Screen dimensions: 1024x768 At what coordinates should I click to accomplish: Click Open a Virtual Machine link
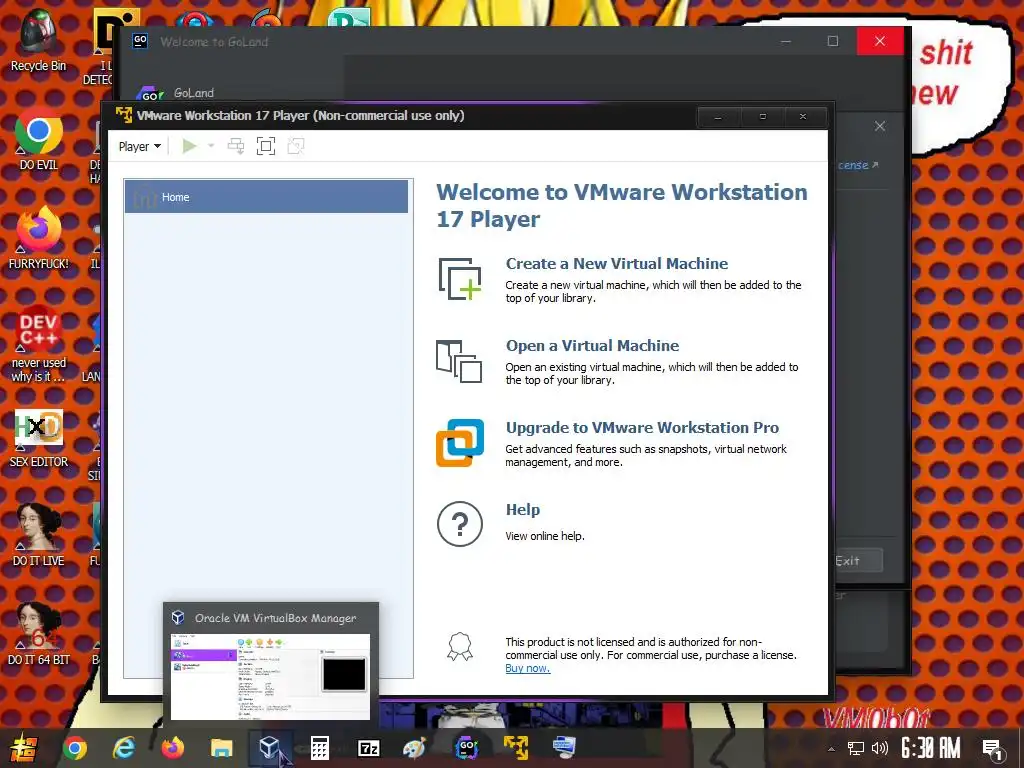[592, 345]
